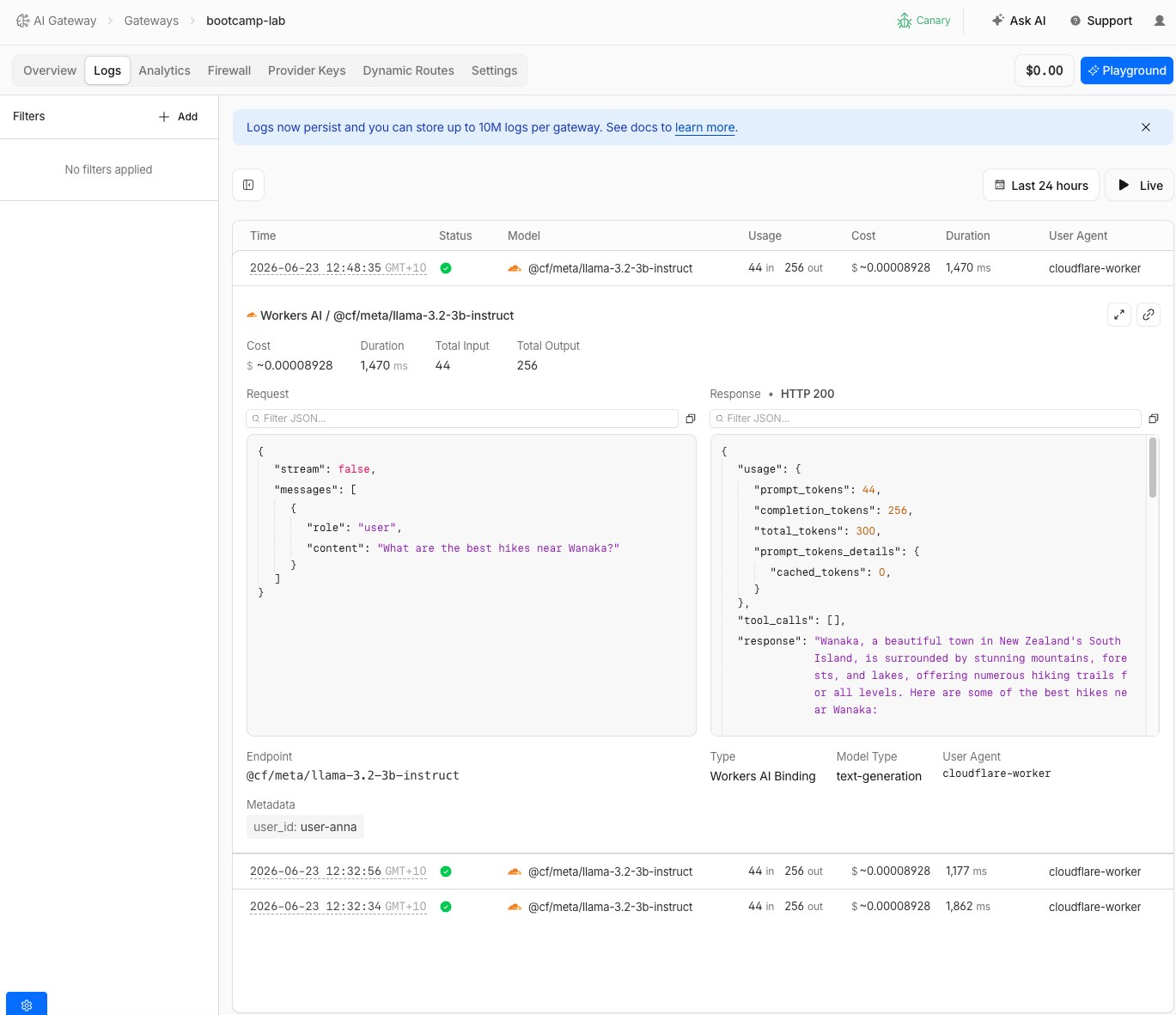The image size is (1176, 1015).
Task: Click the user_id: user-anna metadata tag
Action: point(305,827)
